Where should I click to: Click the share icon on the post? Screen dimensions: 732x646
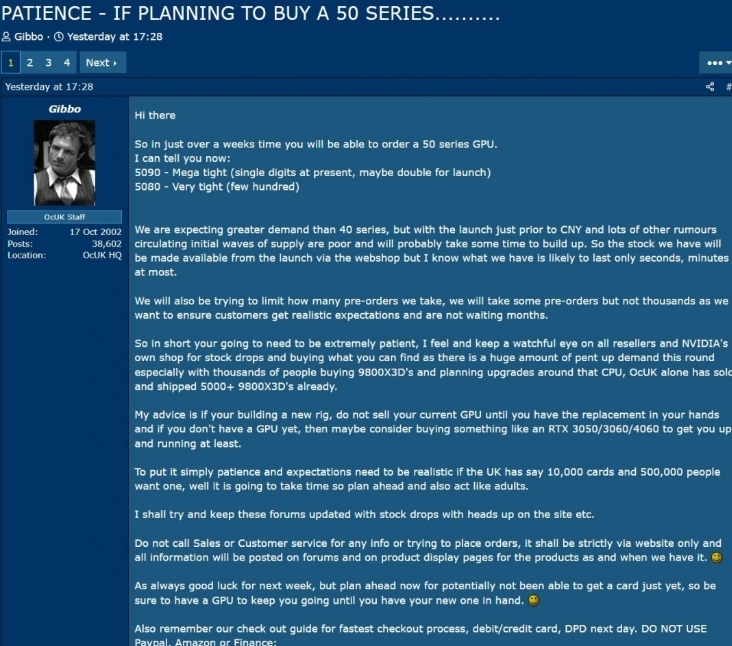710,87
